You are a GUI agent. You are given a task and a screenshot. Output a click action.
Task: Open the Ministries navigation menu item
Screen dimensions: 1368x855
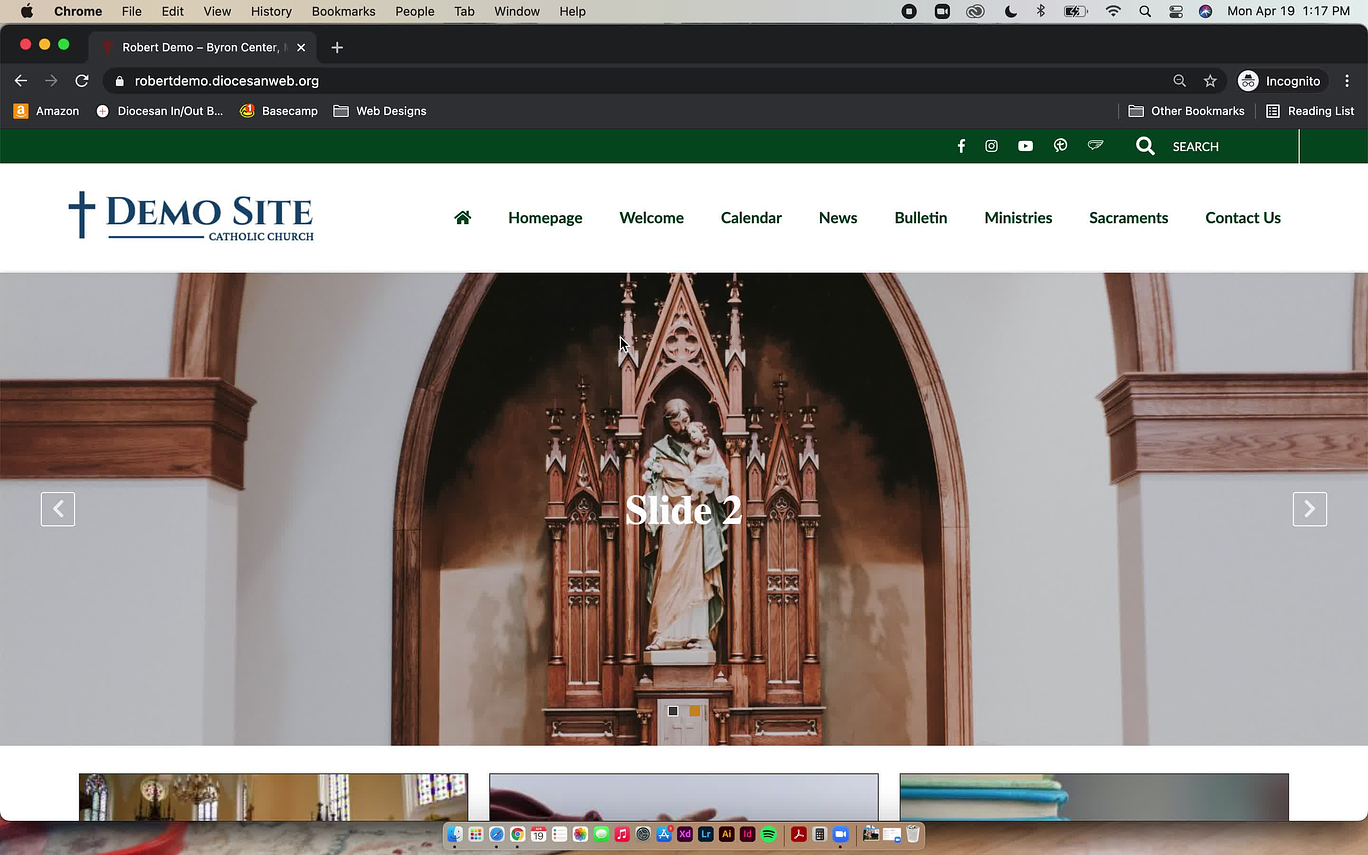[1018, 218]
